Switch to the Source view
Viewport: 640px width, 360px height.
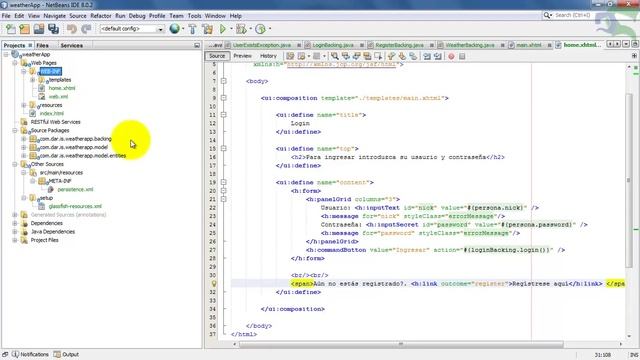pos(217,56)
